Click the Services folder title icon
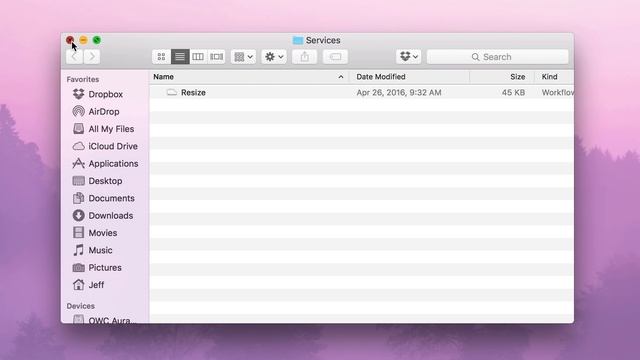 click(298, 40)
